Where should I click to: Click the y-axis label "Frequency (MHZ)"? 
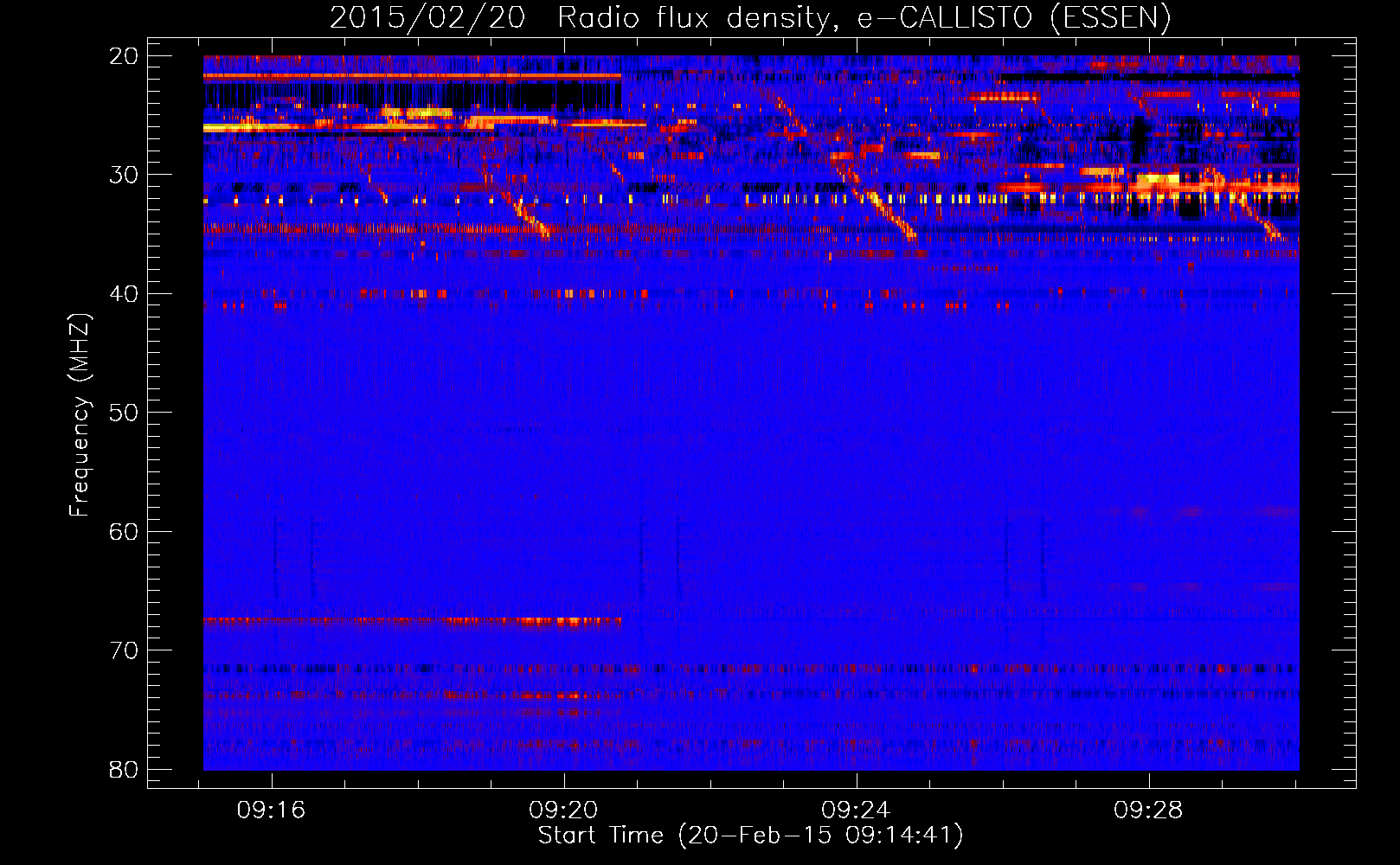click(80, 415)
